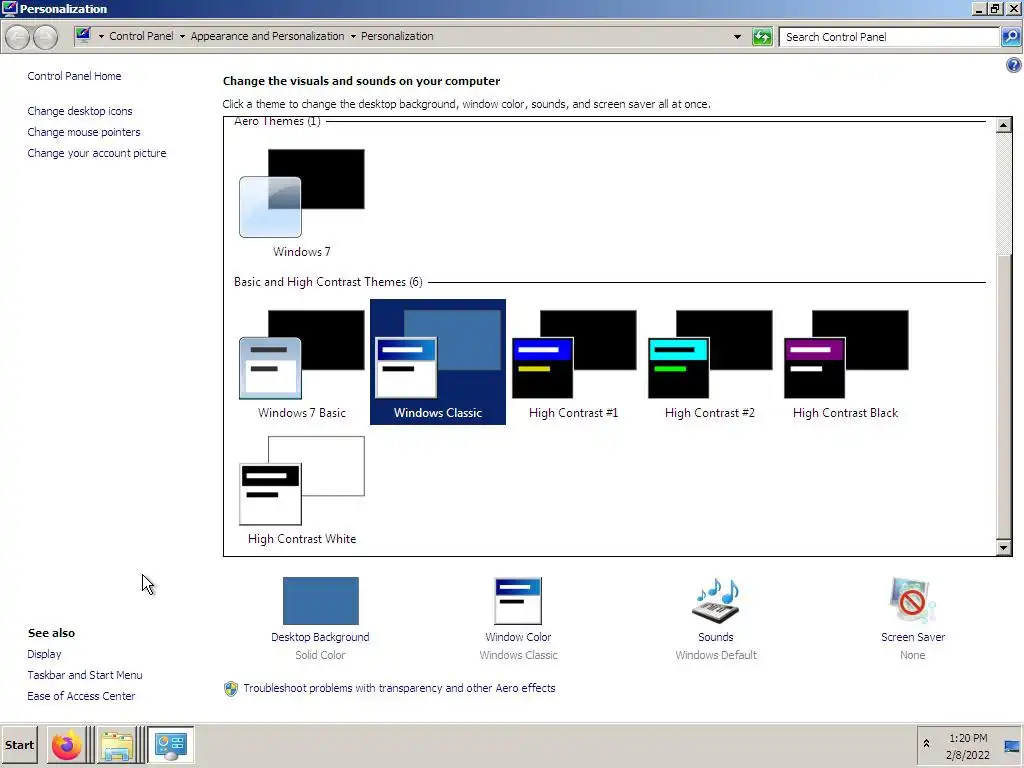Click the "Aero Themes (1)" header

coord(278,121)
